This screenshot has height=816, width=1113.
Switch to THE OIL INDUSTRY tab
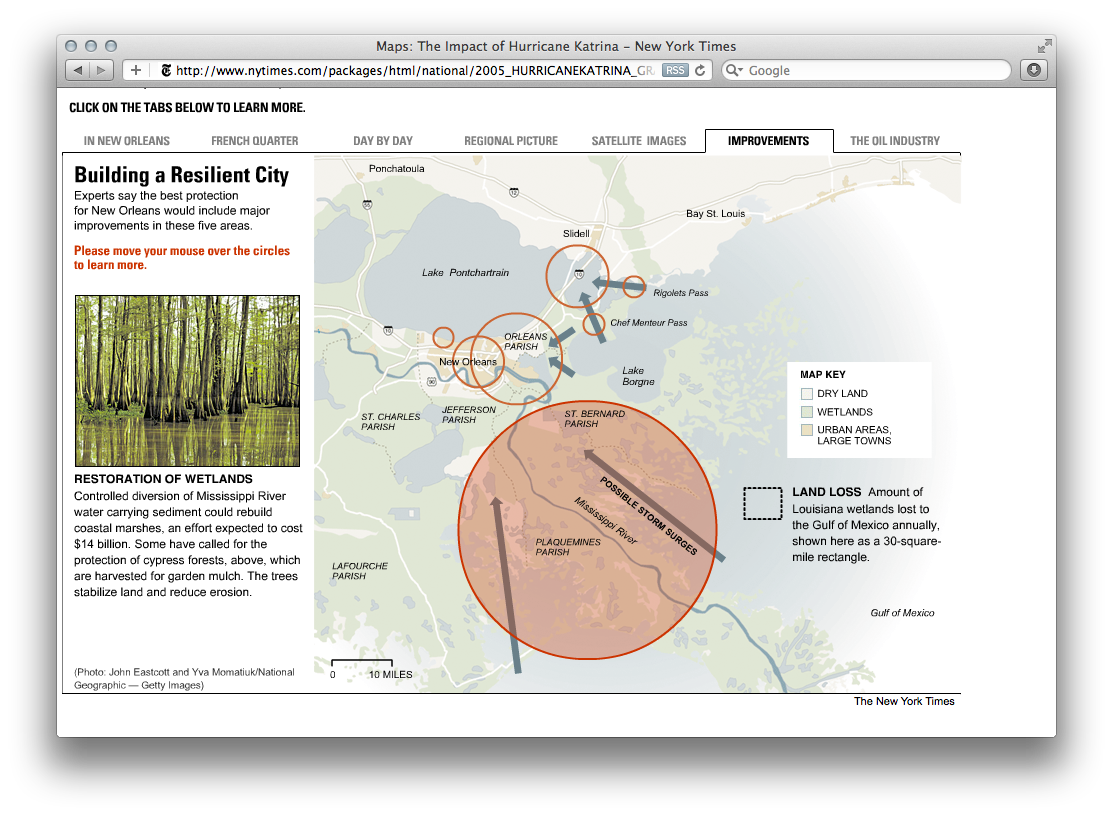[x=895, y=141]
